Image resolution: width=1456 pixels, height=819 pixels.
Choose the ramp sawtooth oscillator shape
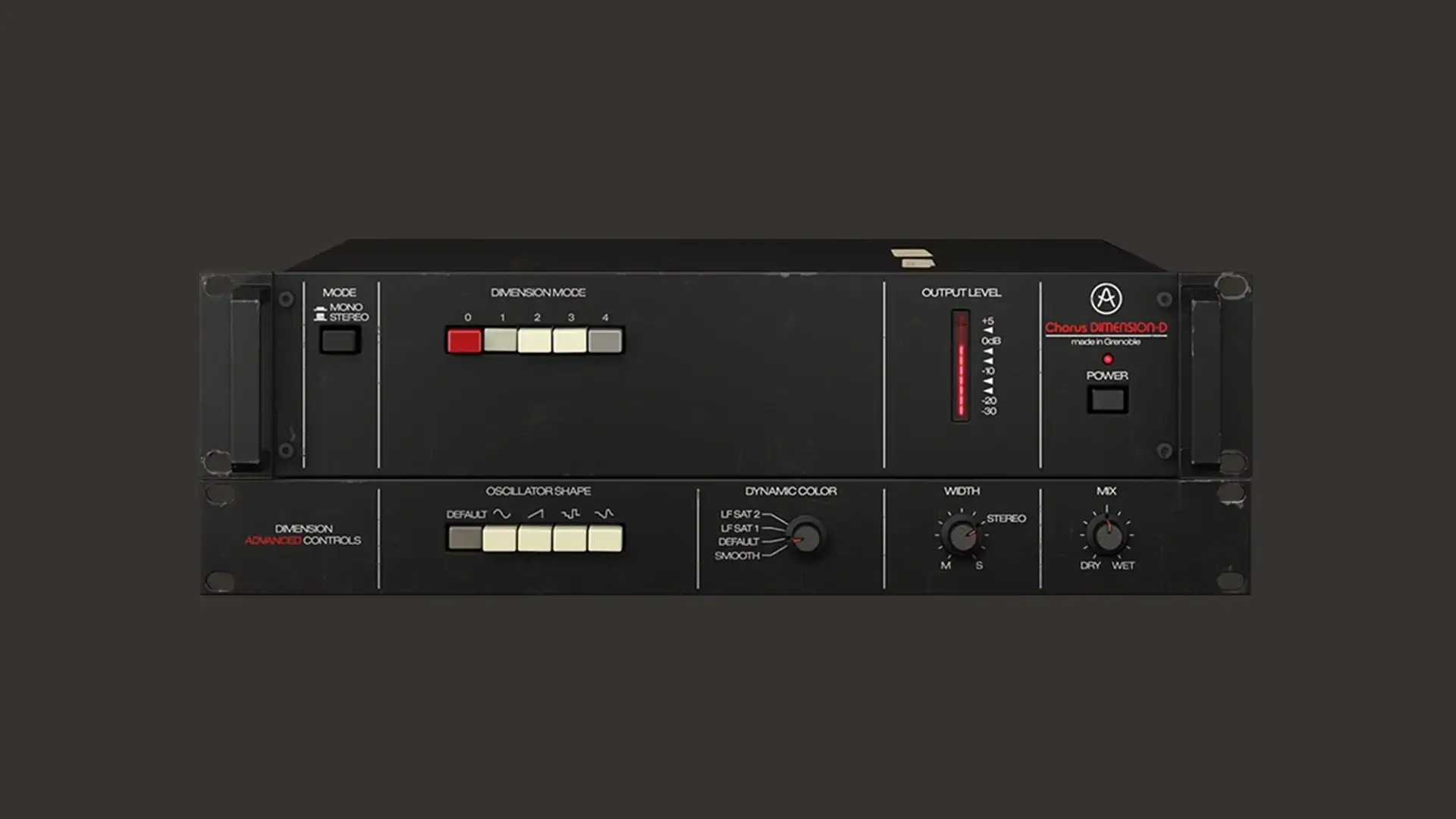click(535, 538)
